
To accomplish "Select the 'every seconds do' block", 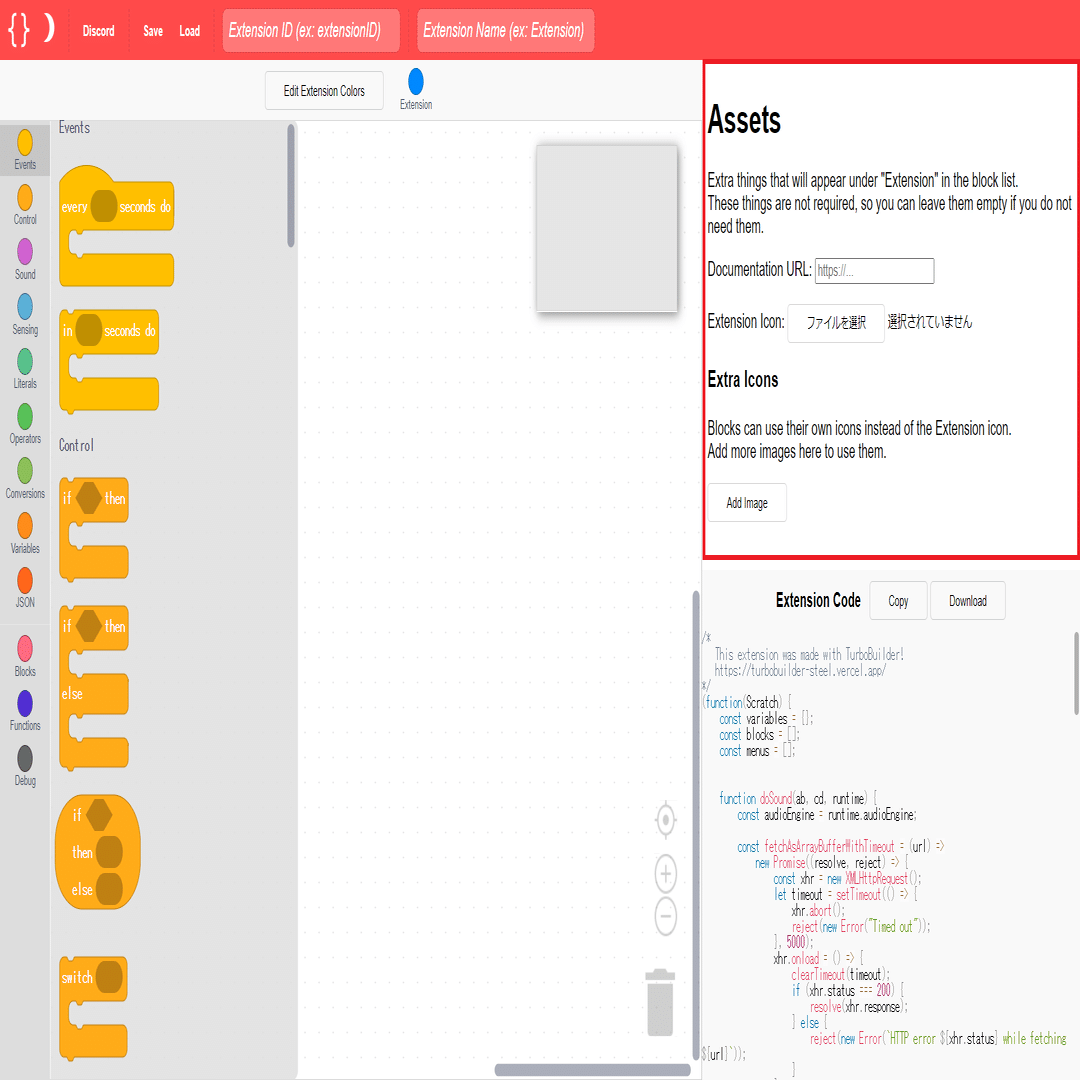I will (x=117, y=226).
